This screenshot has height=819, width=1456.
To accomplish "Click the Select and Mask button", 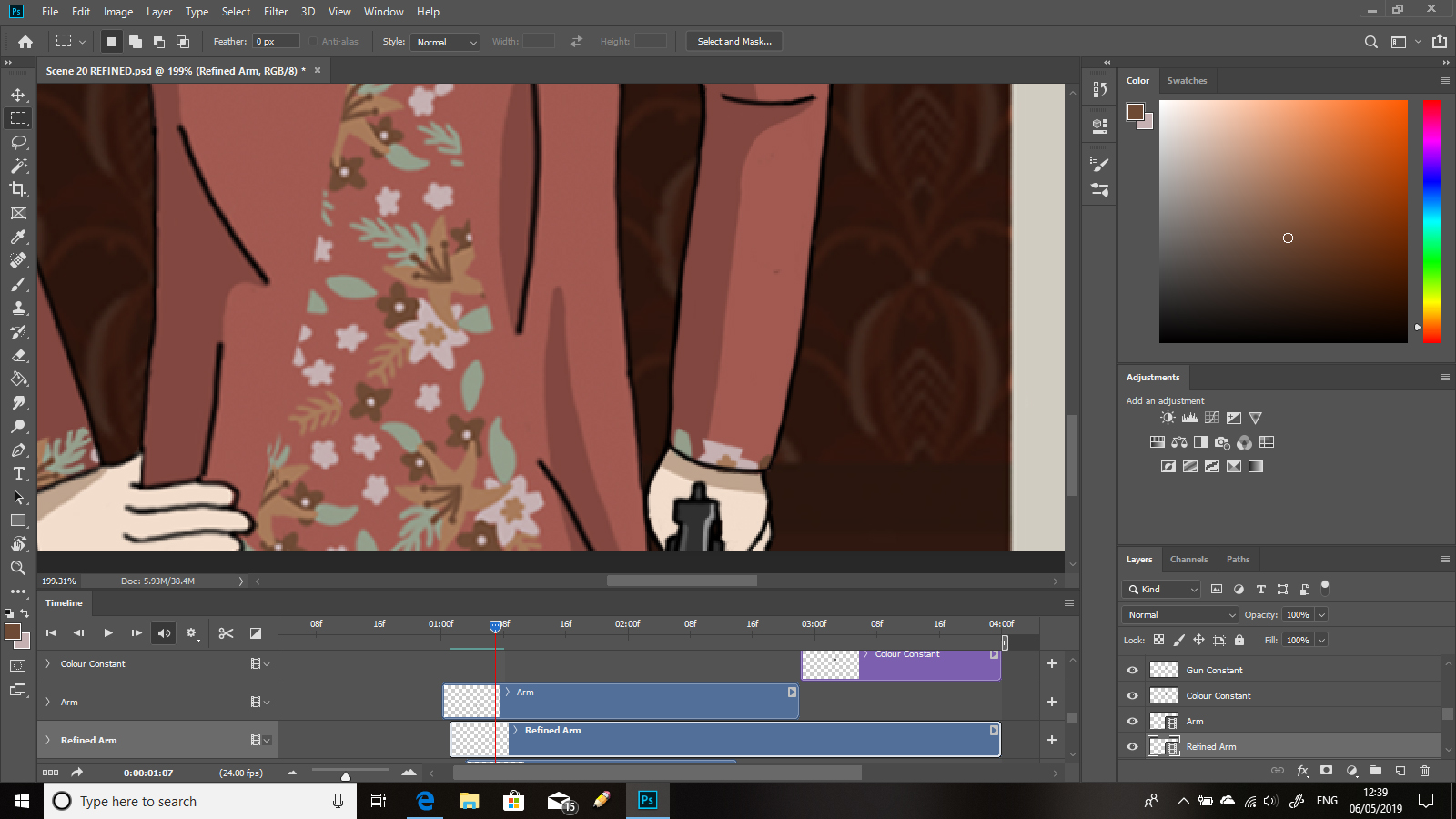I will [x=733, y=42].
